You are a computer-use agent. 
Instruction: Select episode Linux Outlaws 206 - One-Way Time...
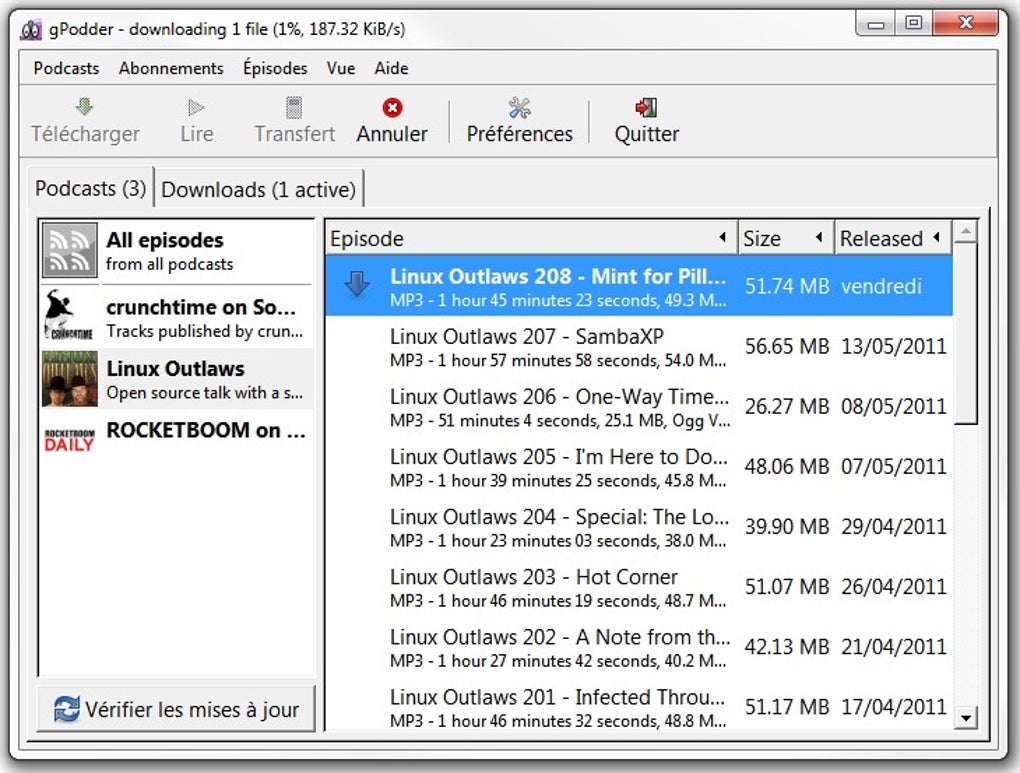[x=639, y=407]
